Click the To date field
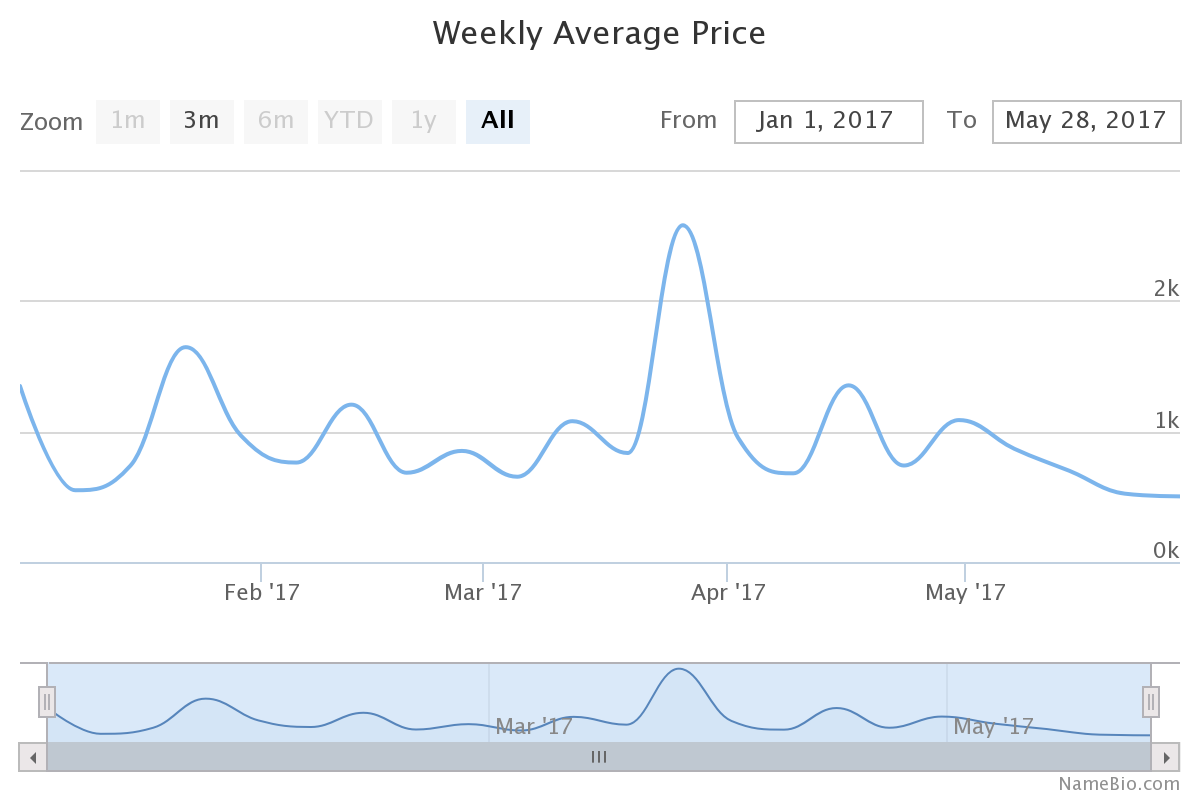 1085,122
